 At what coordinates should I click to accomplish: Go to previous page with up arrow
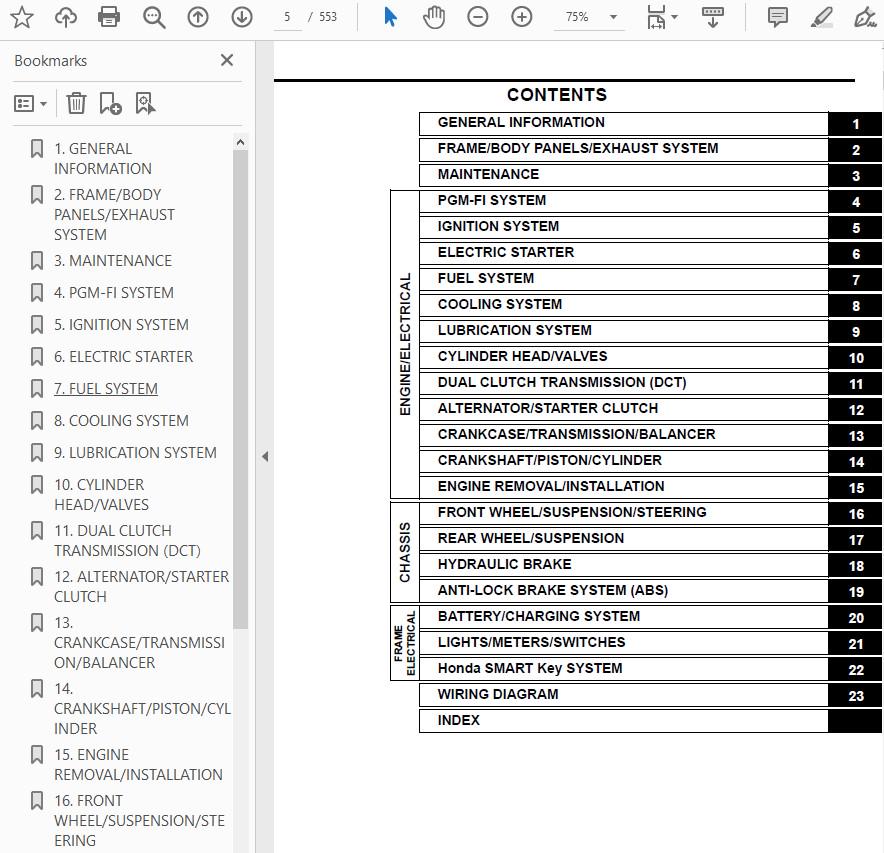pos(197,17)
